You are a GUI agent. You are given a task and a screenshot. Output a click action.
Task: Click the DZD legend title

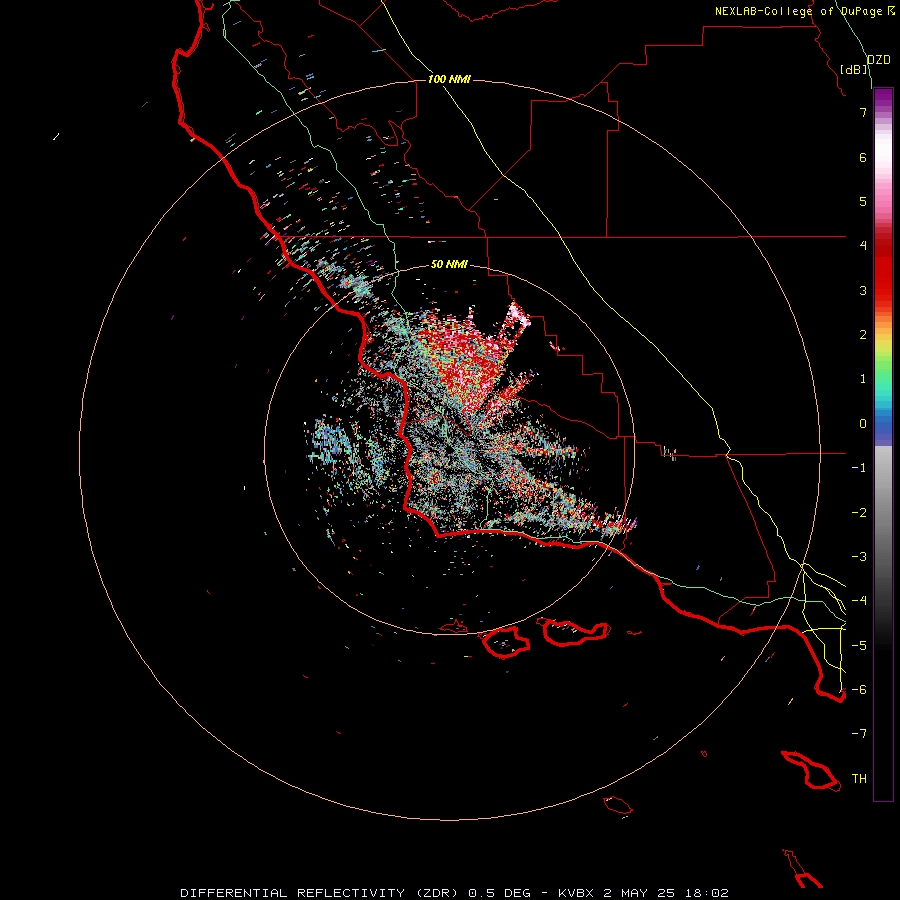pos(879,60)
